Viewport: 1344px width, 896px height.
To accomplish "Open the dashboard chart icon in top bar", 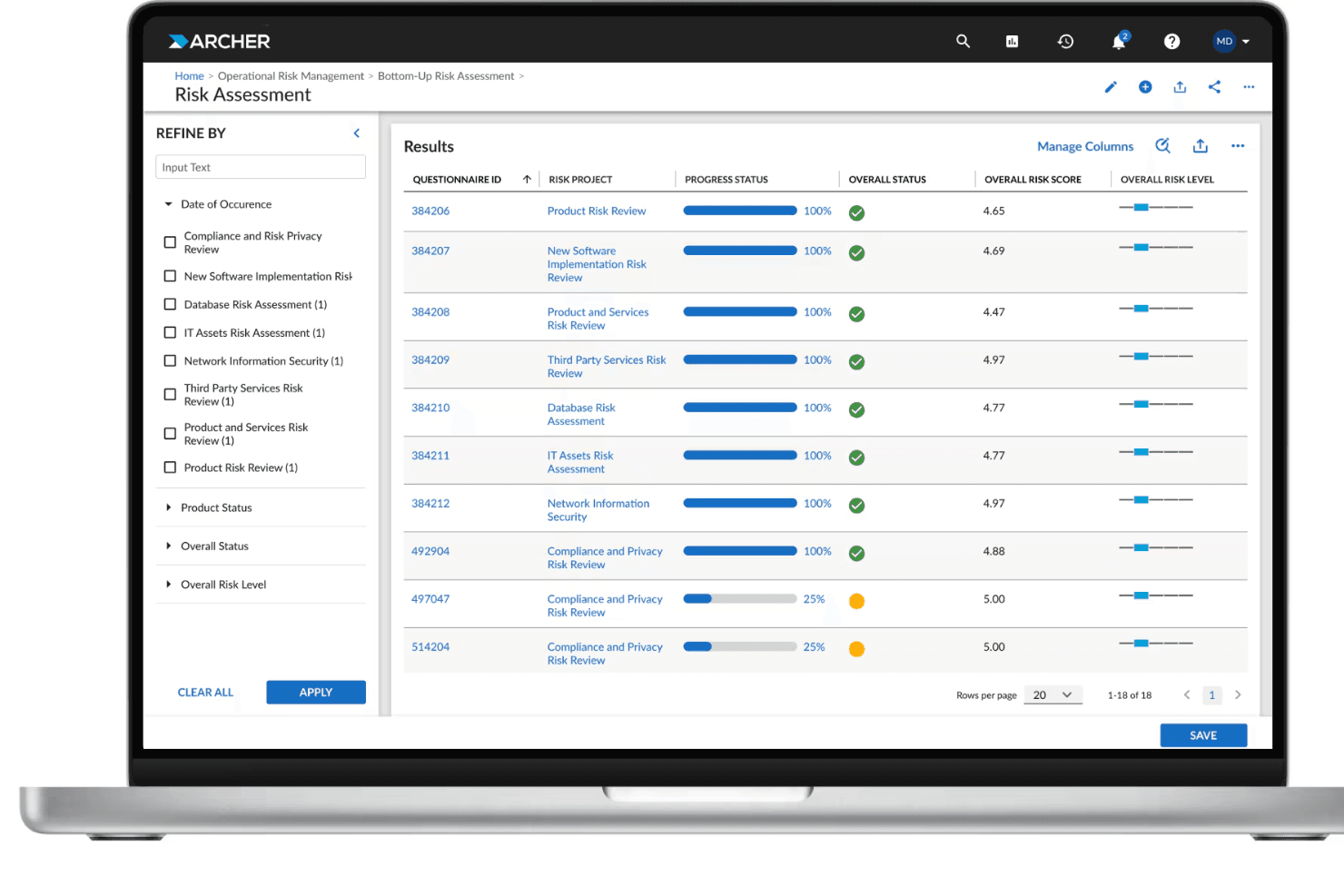I will [1012, 41].
